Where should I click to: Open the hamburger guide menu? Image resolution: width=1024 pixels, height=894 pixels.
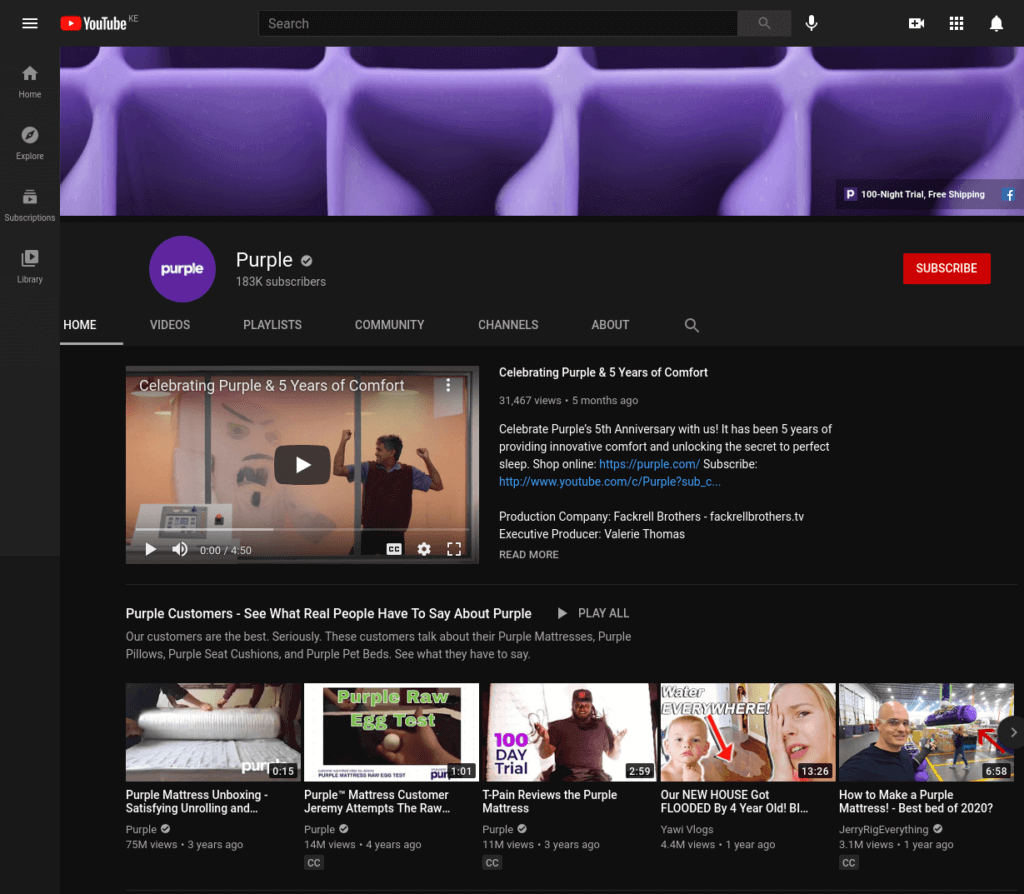click(x=29, y=24)
